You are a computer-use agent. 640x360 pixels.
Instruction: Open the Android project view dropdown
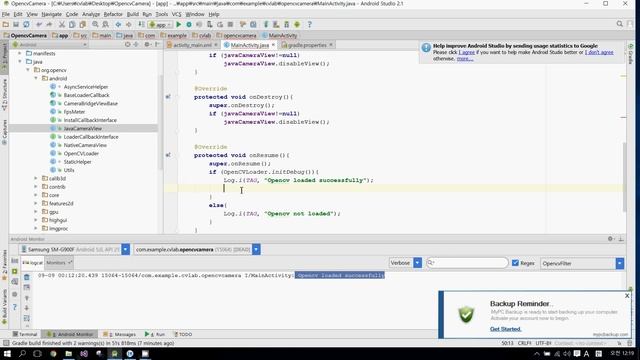coord(50,44)
